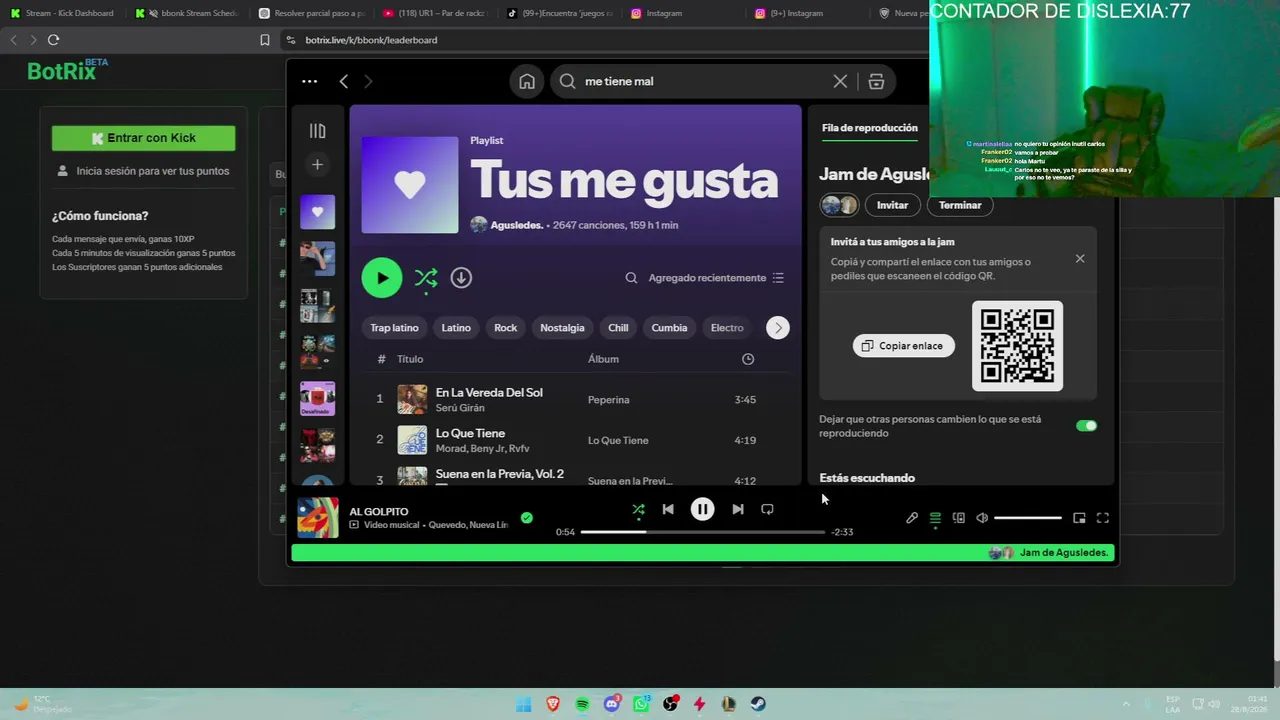Viewport: 1280px width, 720px height.
Task: Open the Jam participants avatars
Action: pos(839,205)
